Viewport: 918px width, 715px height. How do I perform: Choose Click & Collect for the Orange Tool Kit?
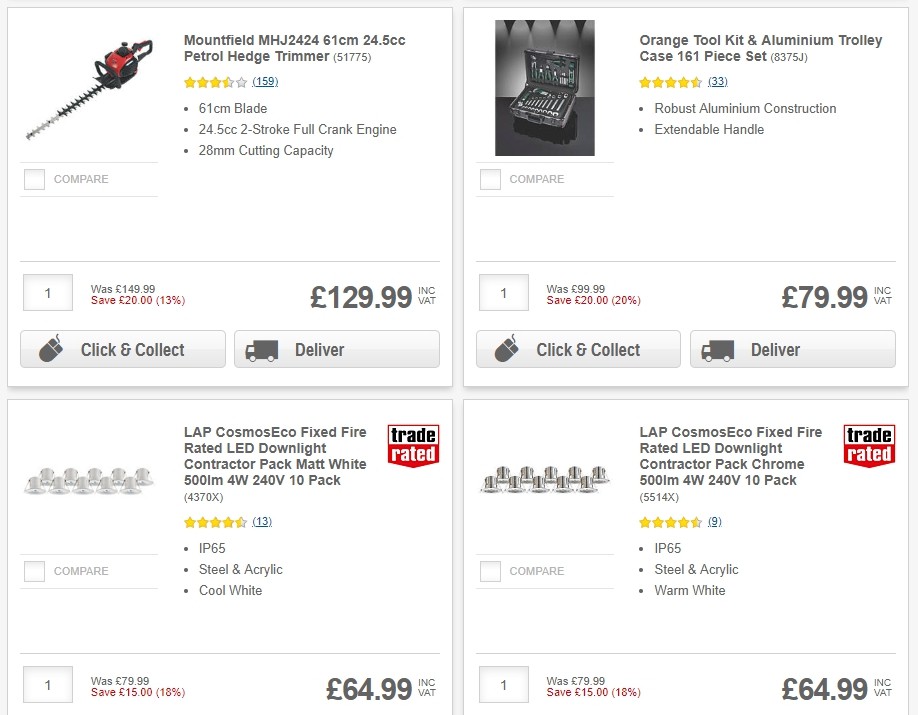pos(578,350)
